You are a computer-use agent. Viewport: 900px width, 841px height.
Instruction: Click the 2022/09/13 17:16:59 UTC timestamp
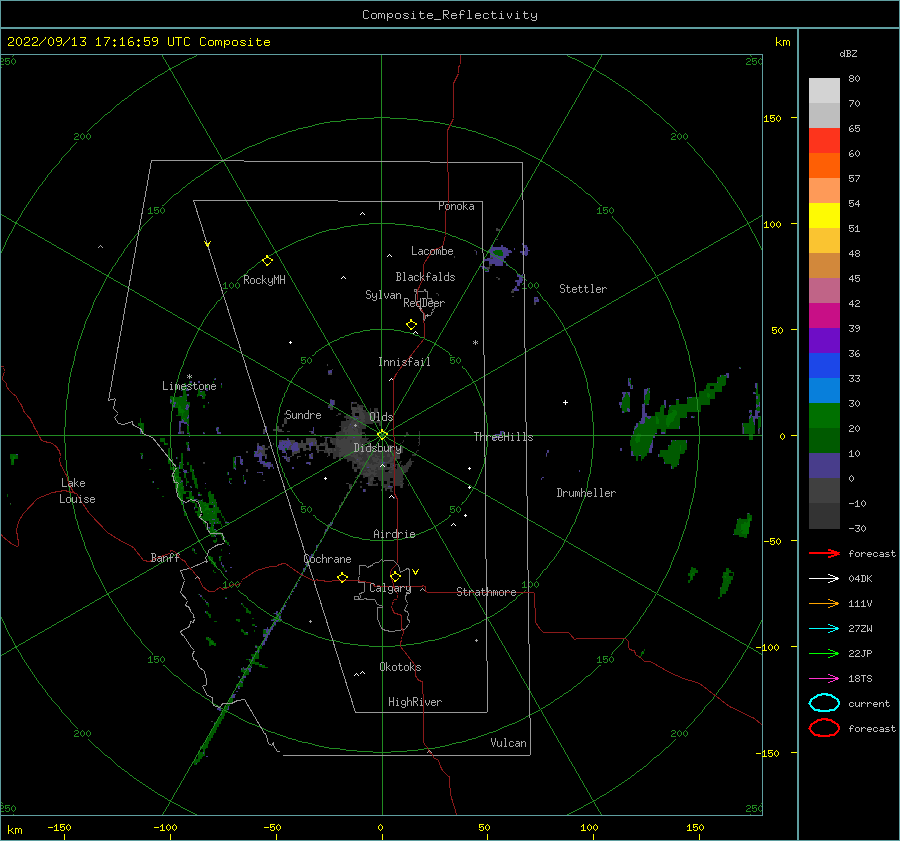tap(138, 42)
